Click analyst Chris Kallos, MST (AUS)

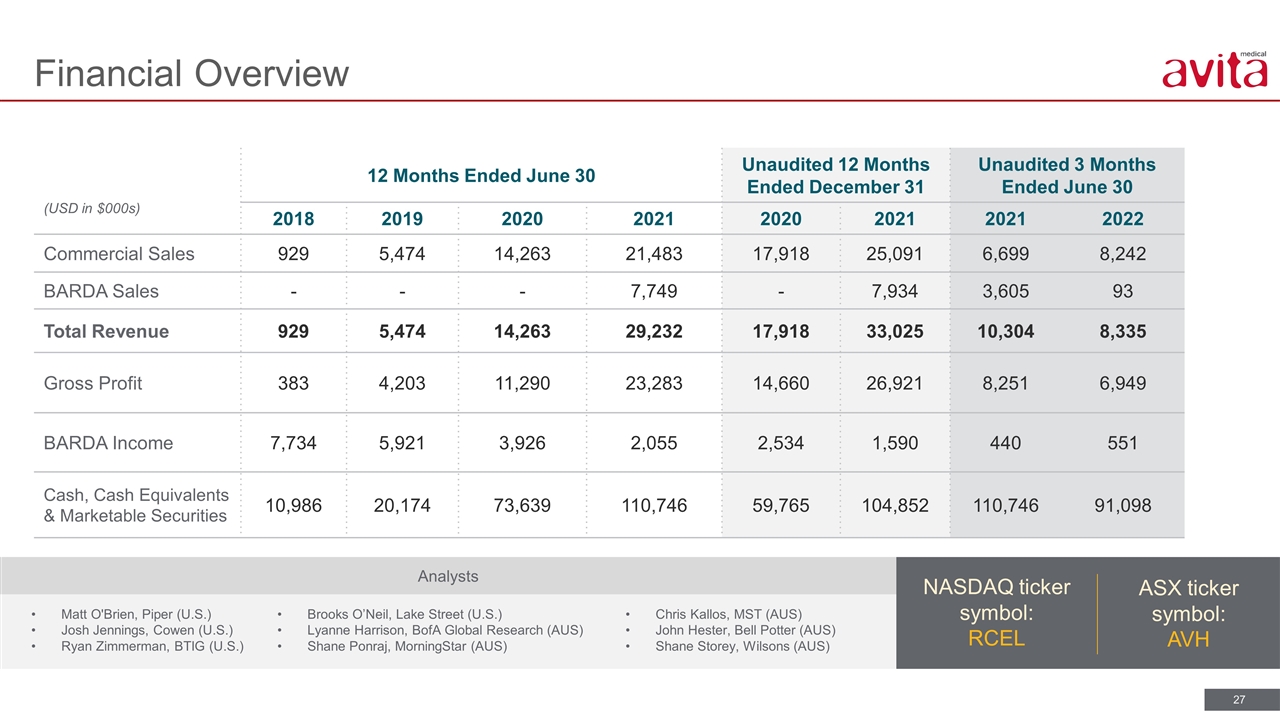(x=728, y=614)
